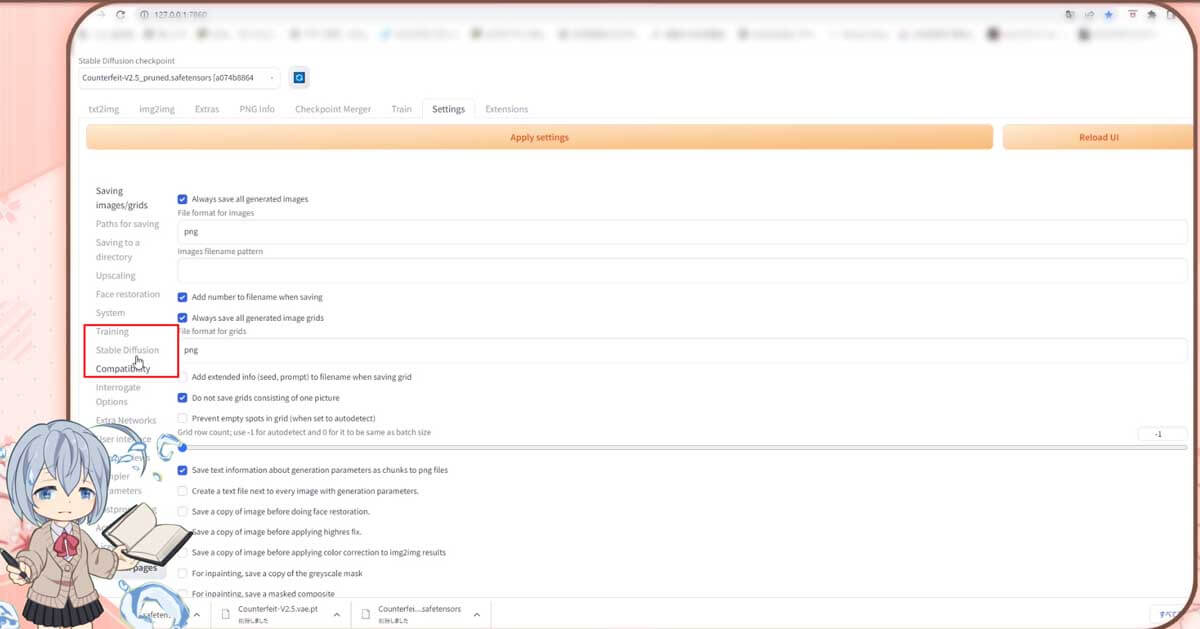Expand menu arrow for Counterfeit-V2.5.vae.pt download
This screenshot has width=1200, height=629.
pos(337,614)
